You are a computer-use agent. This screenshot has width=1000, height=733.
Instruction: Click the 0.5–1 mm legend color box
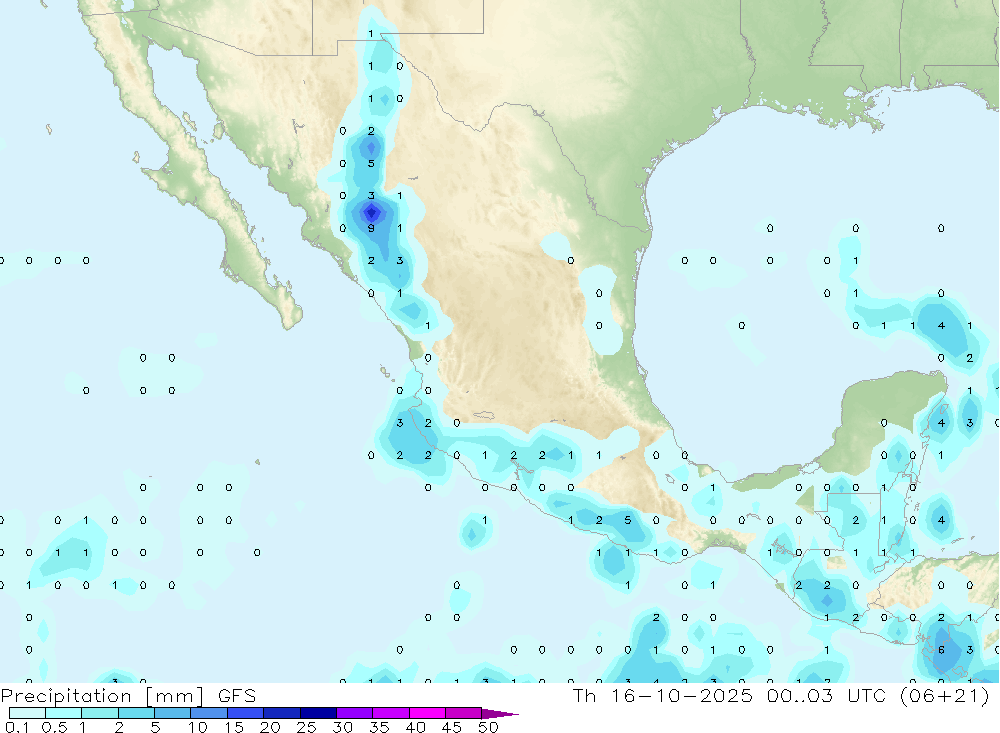pos(63,713)
